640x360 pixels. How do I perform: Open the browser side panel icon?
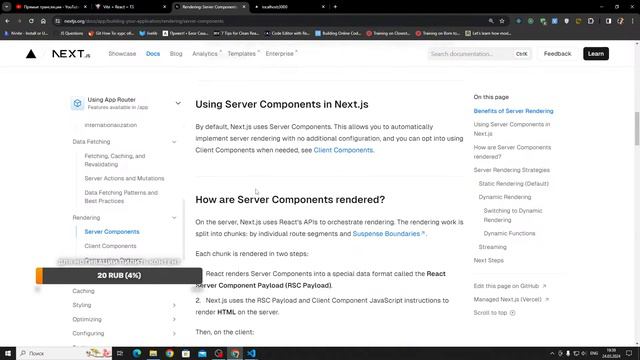click(608, 21)
